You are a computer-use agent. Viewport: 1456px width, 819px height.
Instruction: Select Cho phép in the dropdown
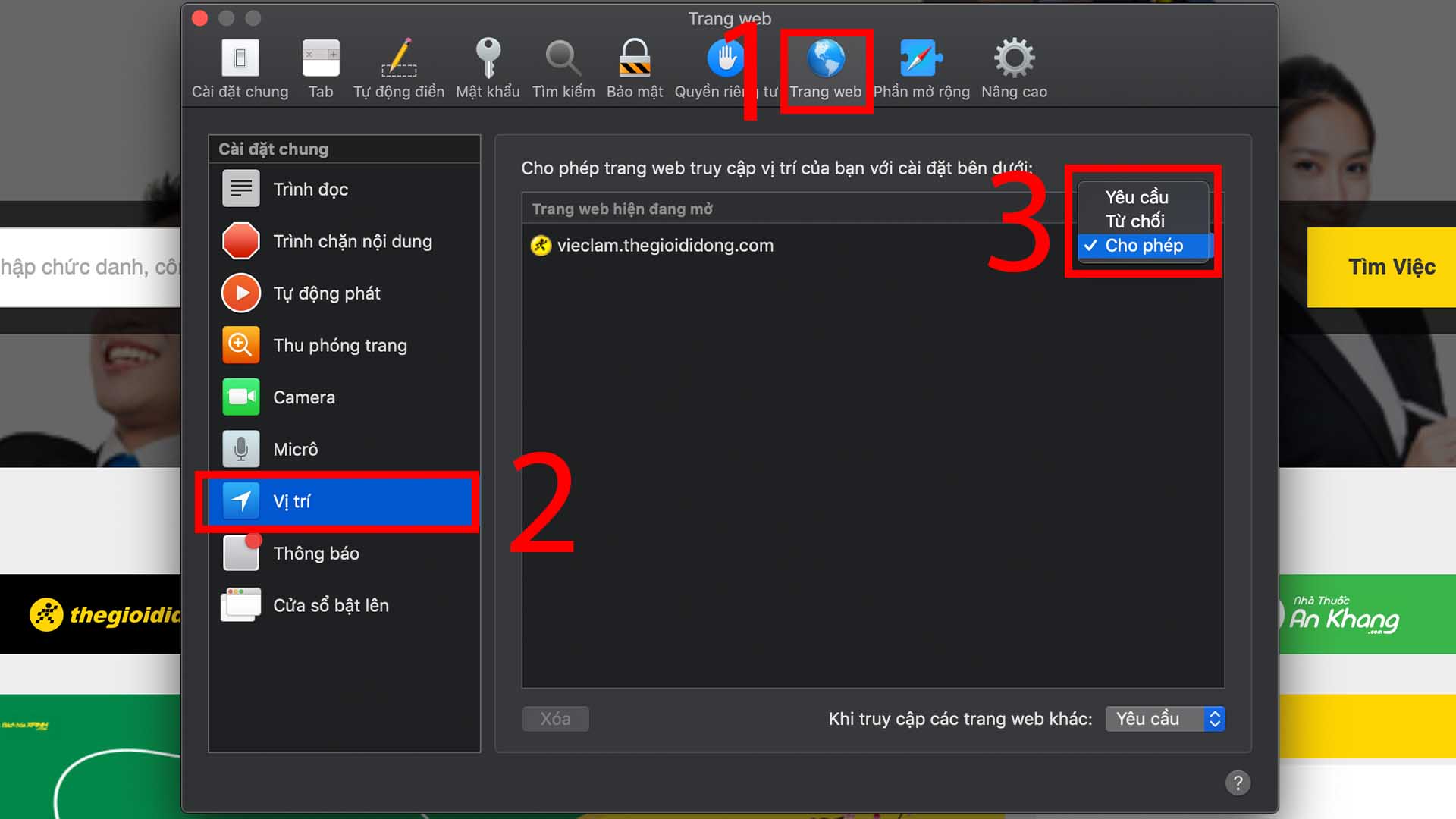tap(1144, 246)
